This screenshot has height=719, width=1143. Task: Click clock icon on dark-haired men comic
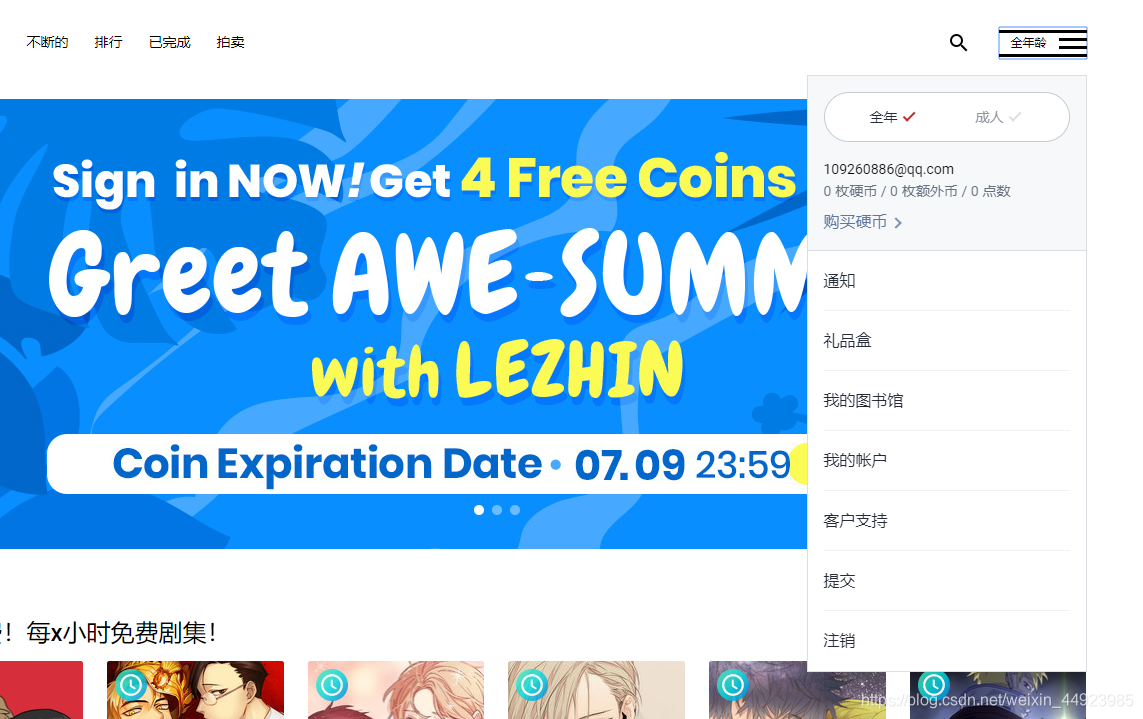click(132, 685)
